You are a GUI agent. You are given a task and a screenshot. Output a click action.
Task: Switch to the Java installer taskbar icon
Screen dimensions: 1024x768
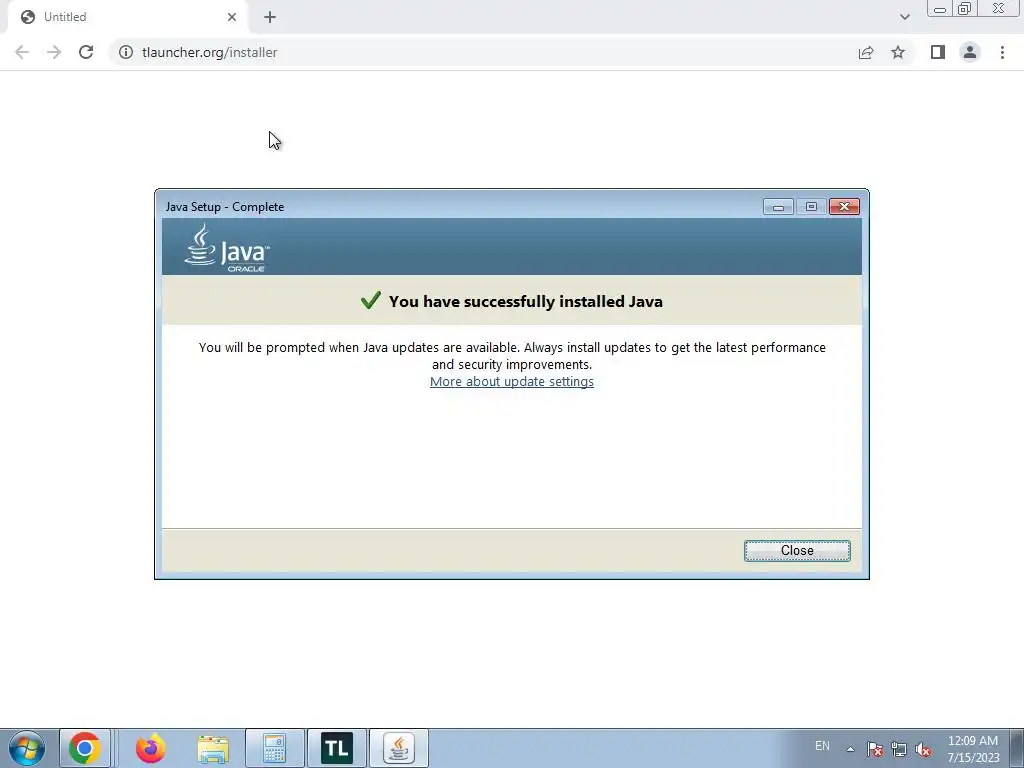pyautogui.click(x=399, y=748)
